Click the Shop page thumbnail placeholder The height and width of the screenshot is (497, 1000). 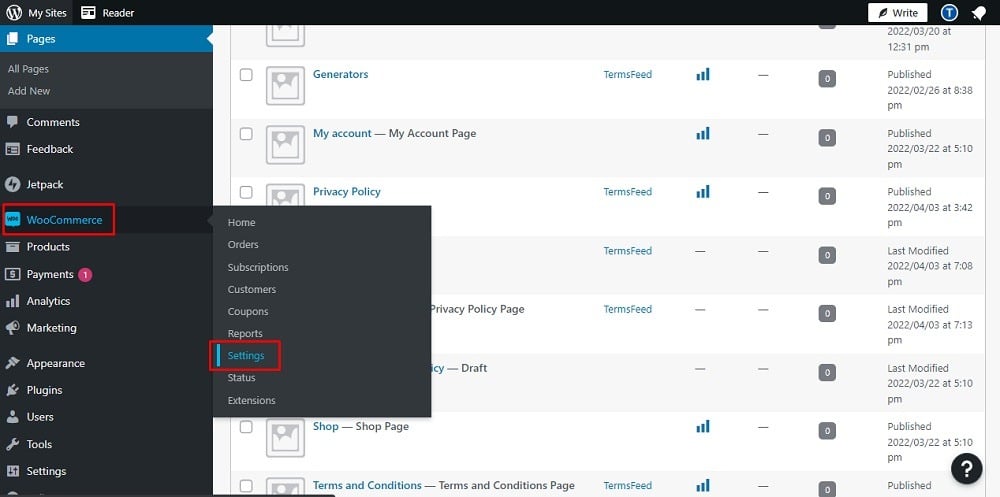point(285,438)
